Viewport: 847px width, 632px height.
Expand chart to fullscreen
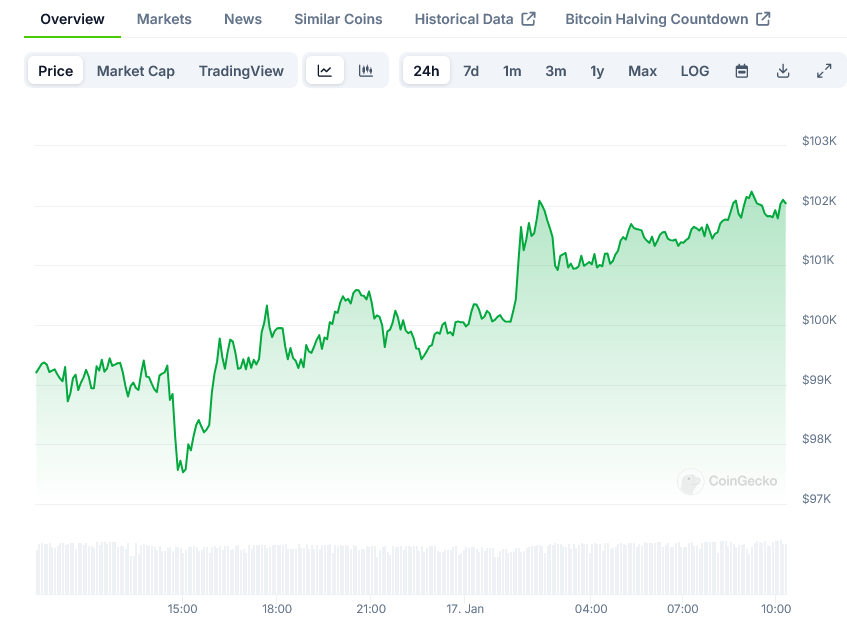(x=824, y=71)
